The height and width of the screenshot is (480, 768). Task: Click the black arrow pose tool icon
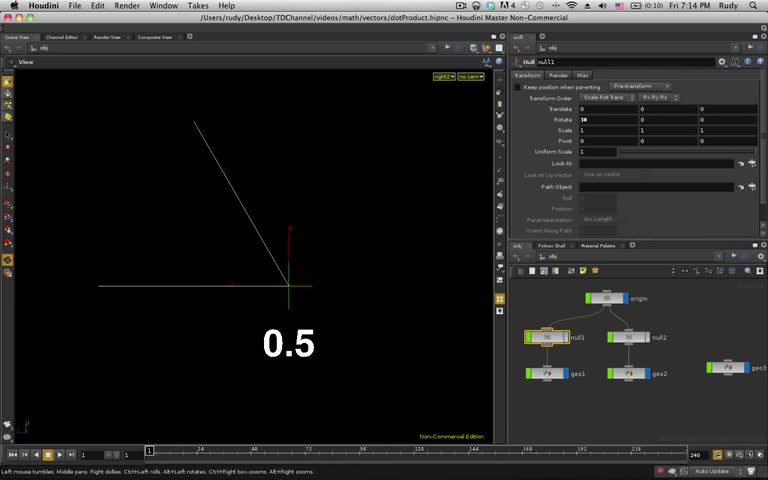(x=7, y=134)
